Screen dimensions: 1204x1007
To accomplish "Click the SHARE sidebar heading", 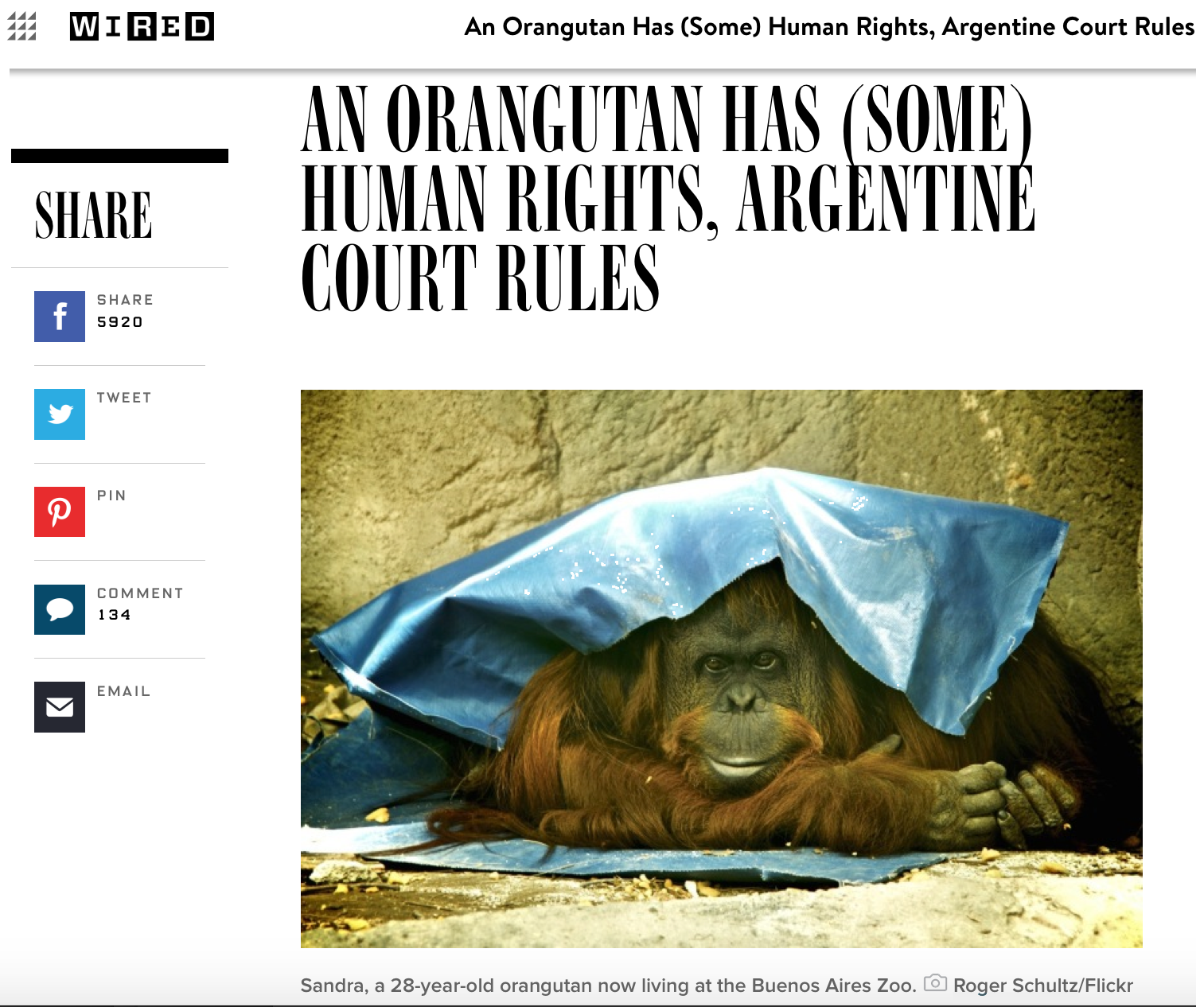I will pos(93,216).
